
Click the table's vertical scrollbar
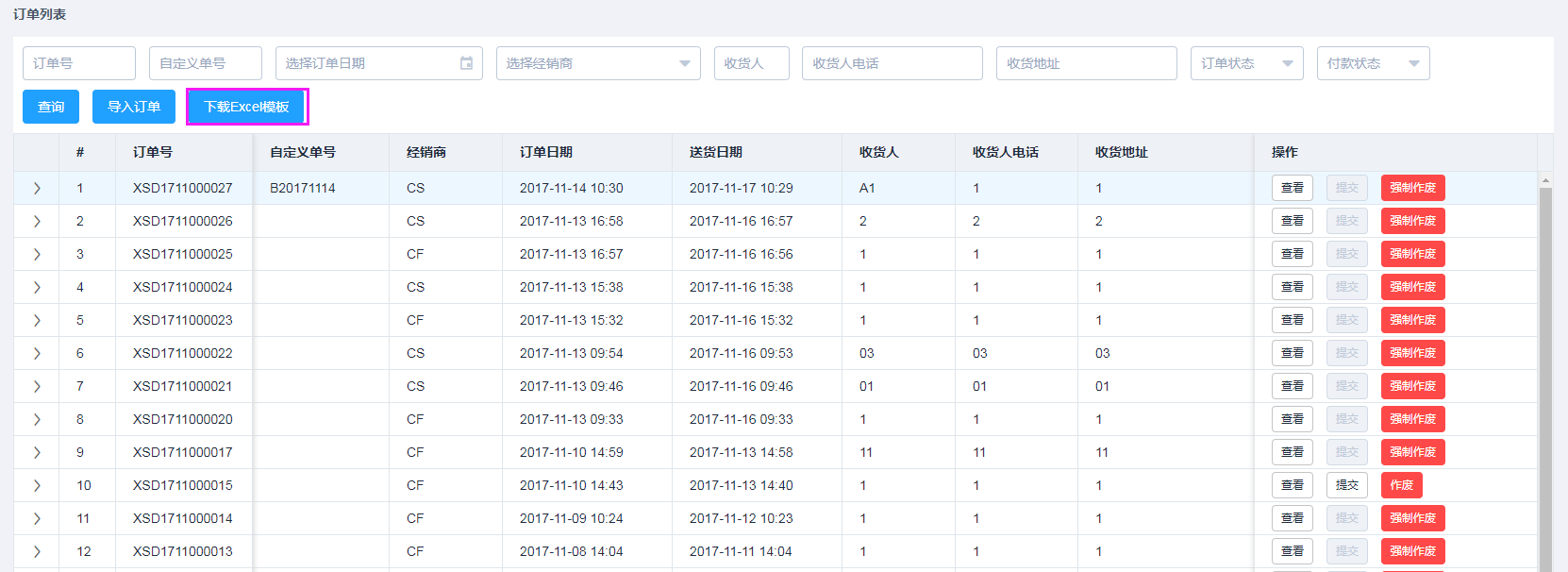(x=1545, y=378)
